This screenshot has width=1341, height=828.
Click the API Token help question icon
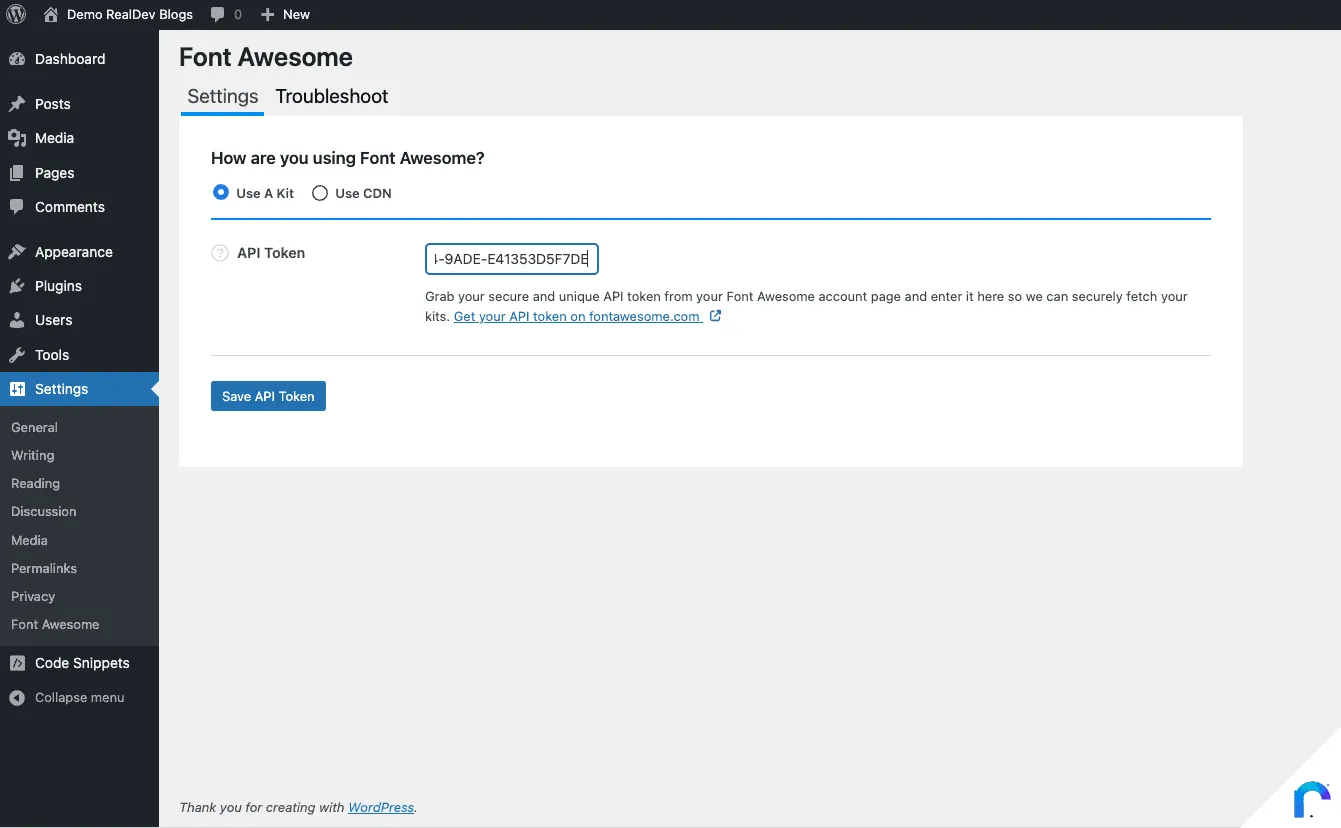220,253
